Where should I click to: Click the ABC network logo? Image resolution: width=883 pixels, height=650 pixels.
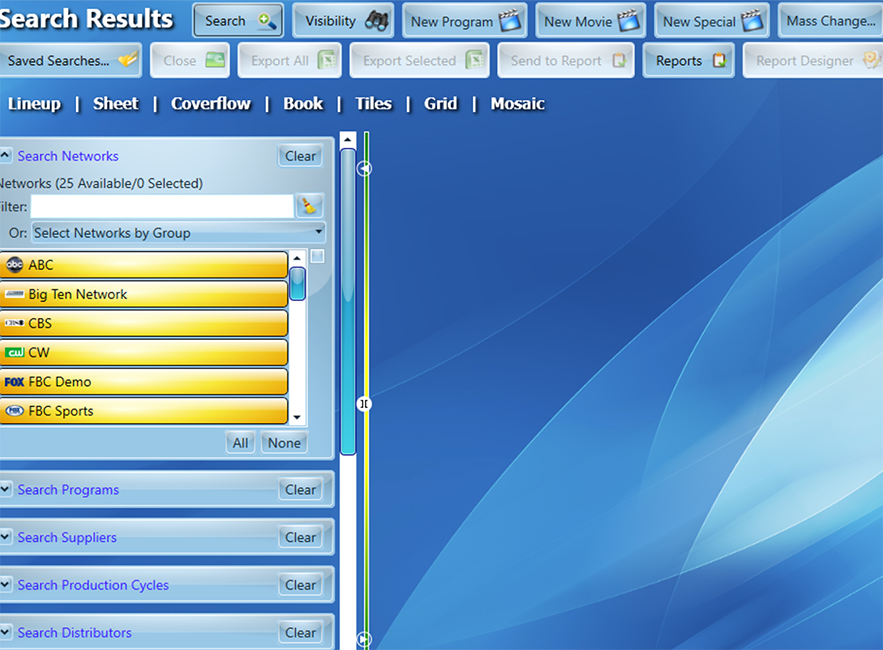coord(15,265)
